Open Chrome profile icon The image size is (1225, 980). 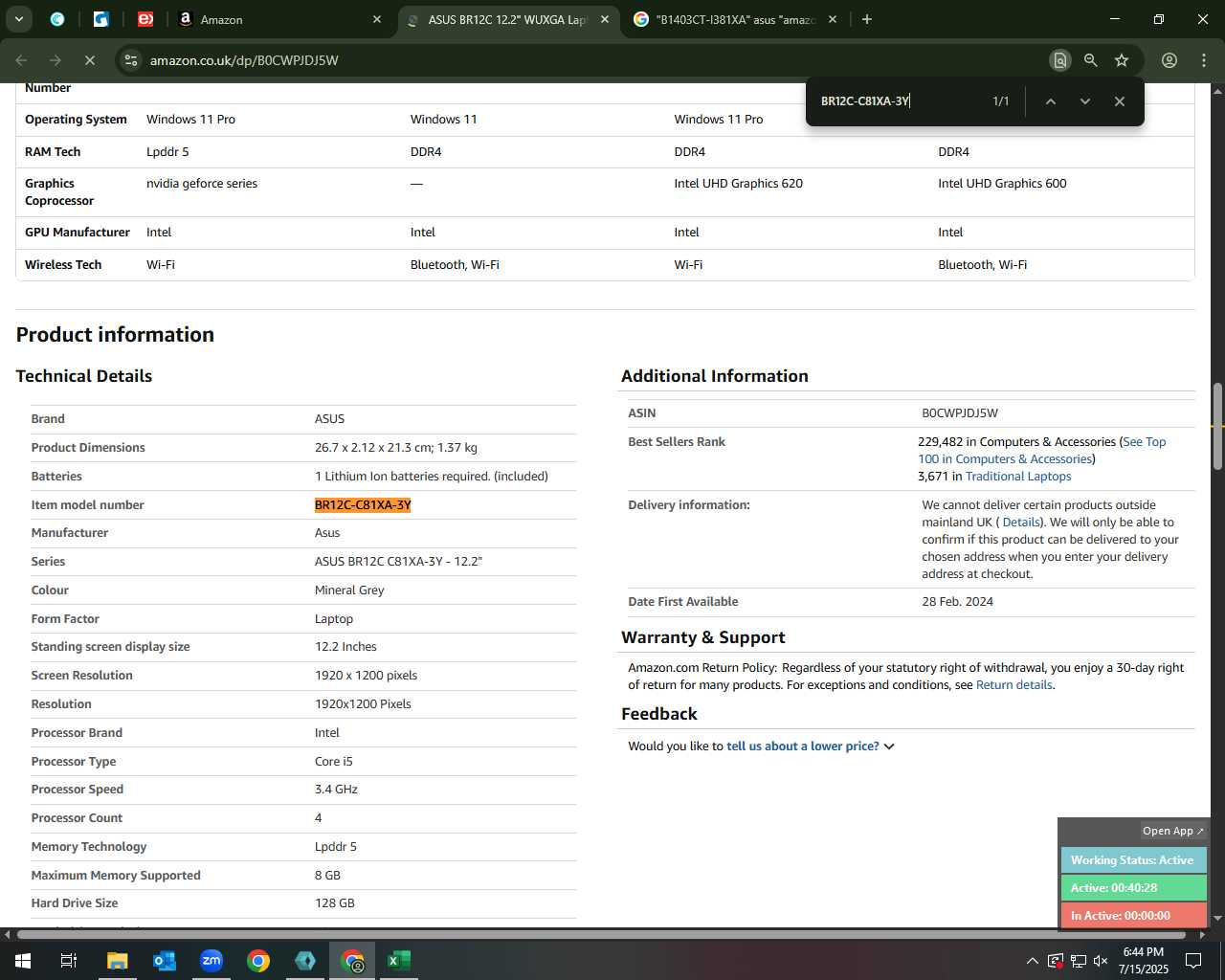click(1169, 60)
